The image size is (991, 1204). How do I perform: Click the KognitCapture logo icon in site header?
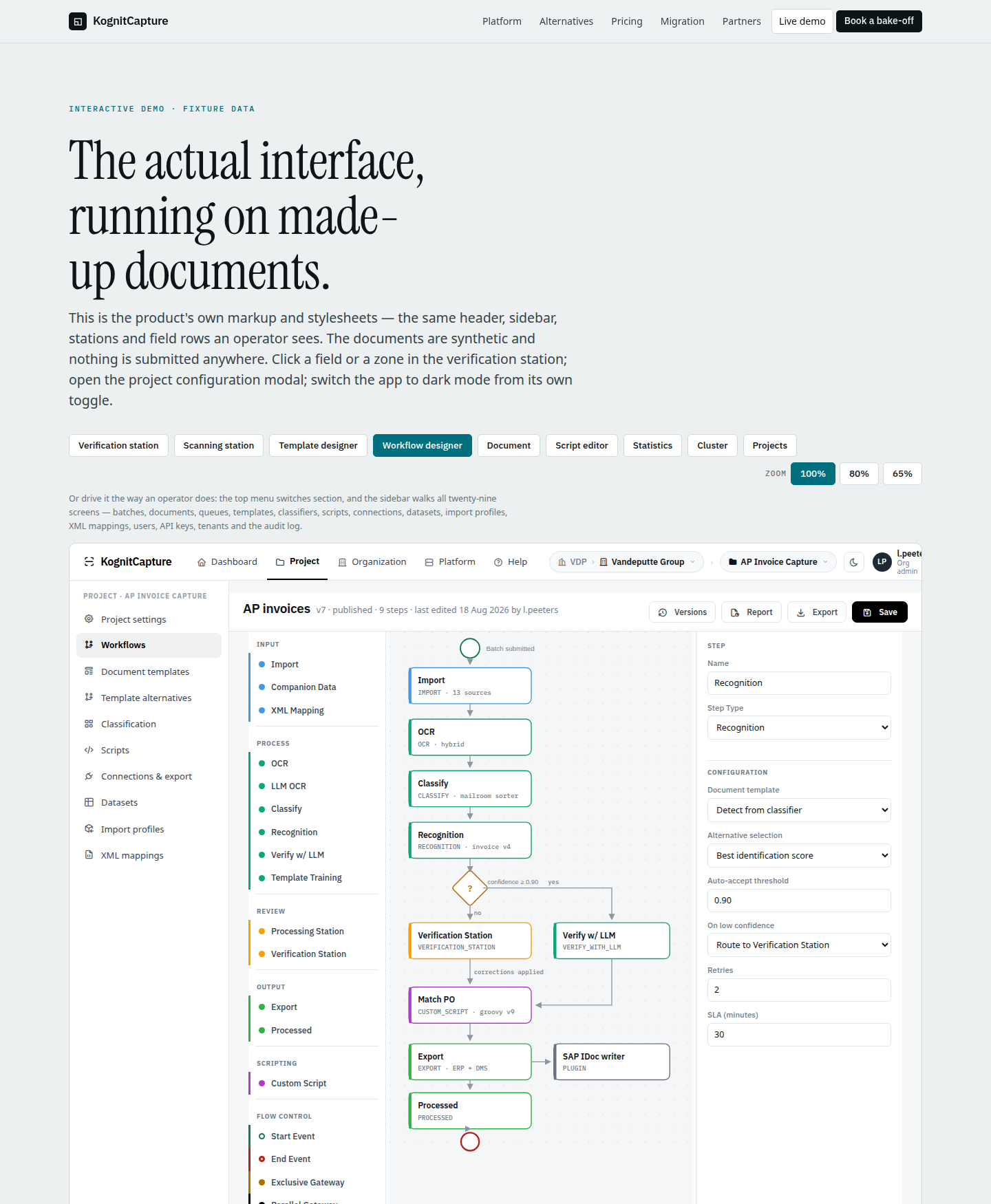pyautogui.click(x=78, y=21)
